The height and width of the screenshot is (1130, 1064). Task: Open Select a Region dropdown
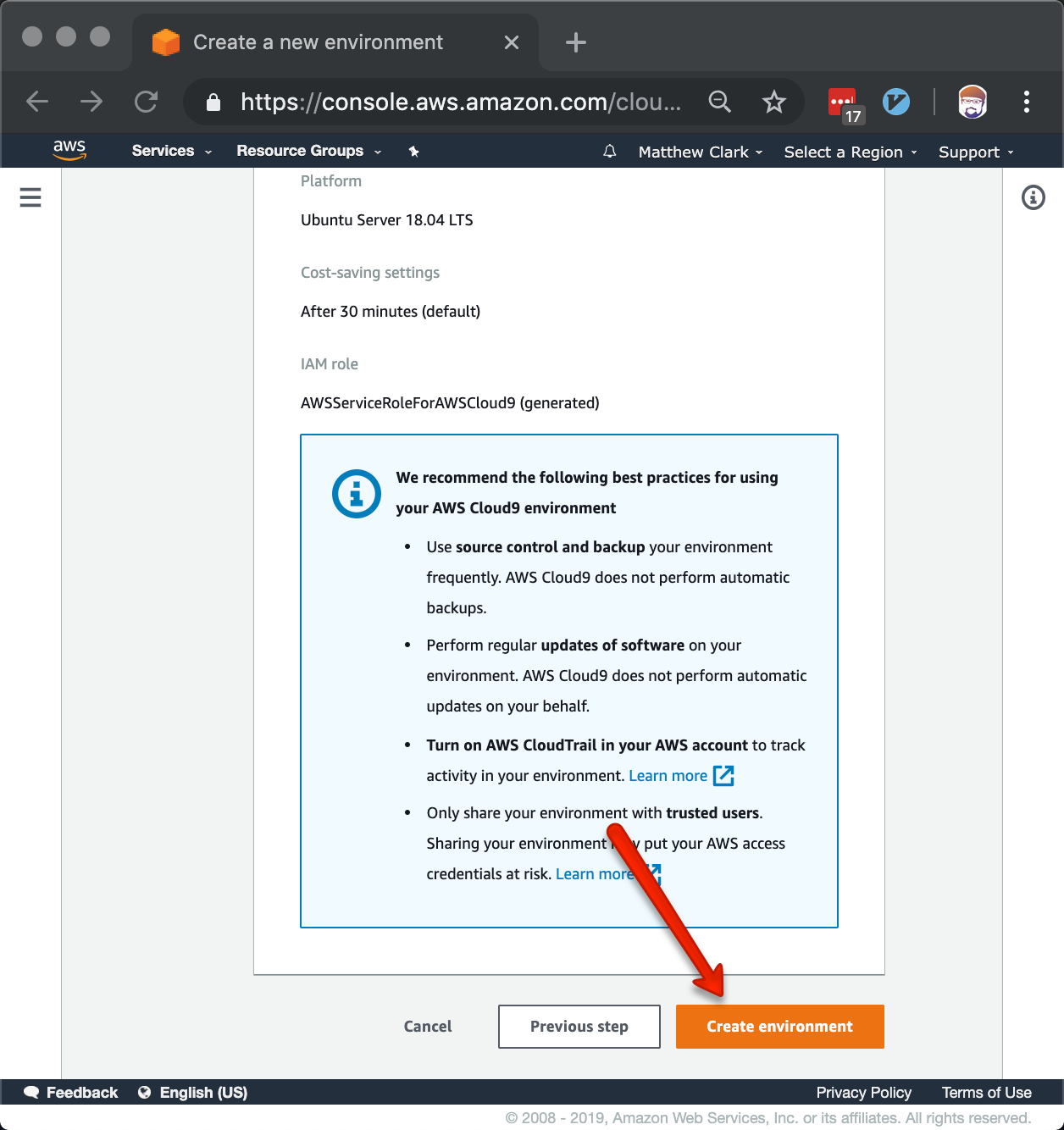851,152
